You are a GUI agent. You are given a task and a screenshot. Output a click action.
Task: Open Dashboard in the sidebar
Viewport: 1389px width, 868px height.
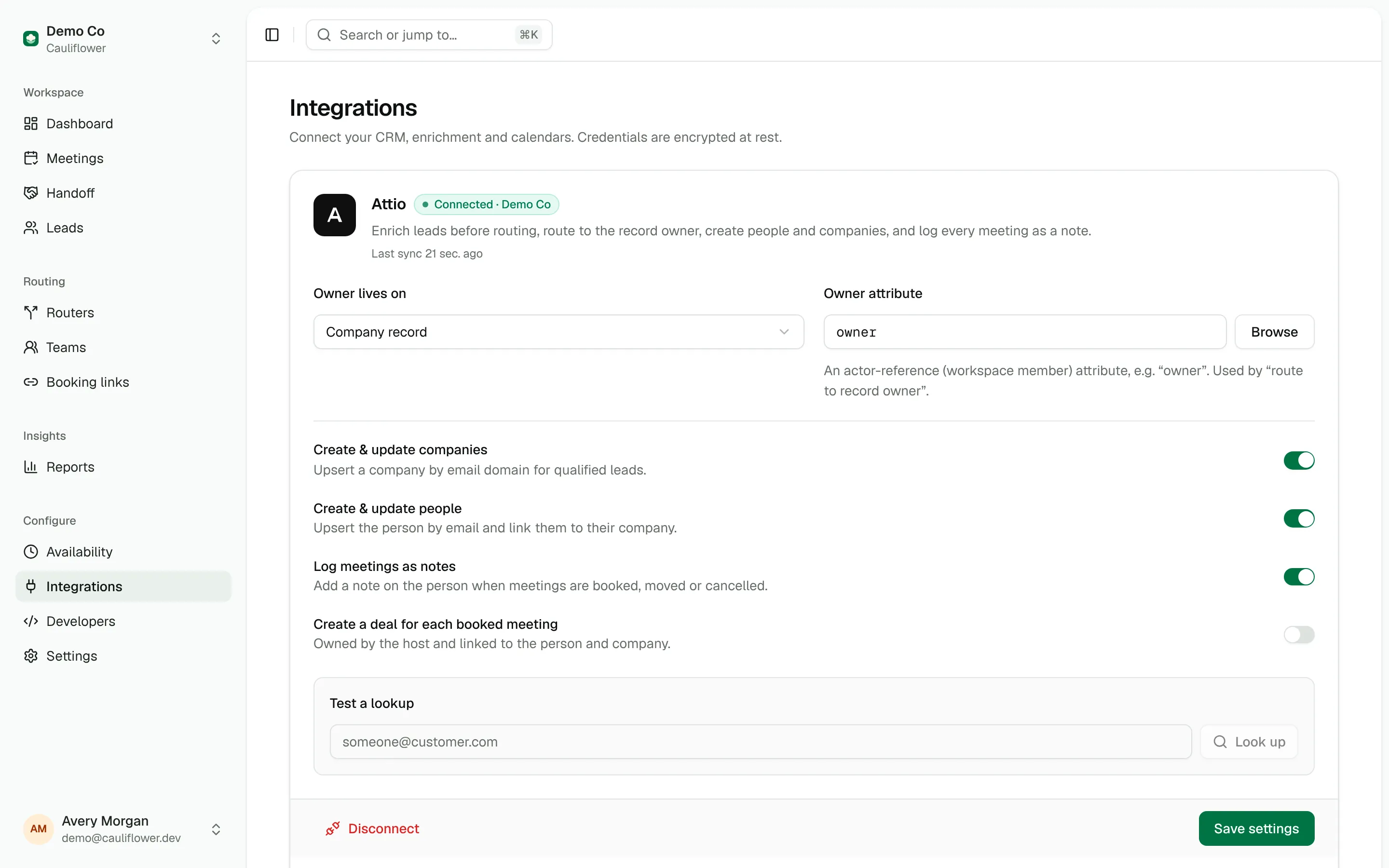123,123
